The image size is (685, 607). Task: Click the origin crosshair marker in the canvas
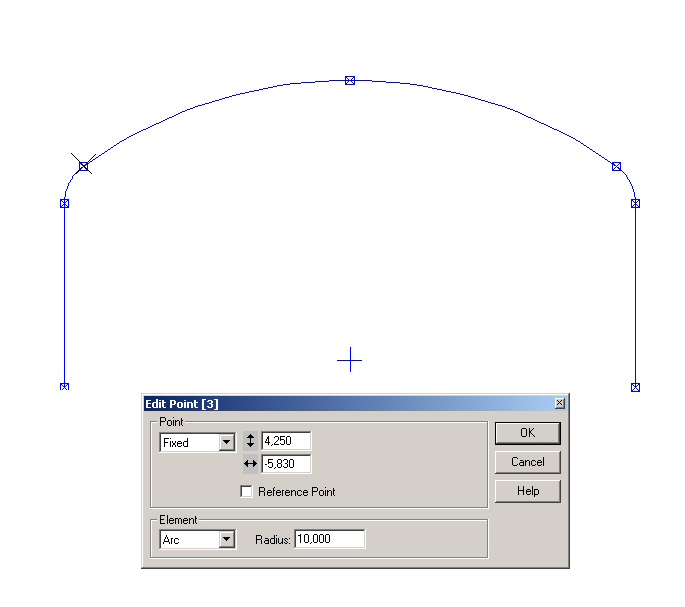350,360
